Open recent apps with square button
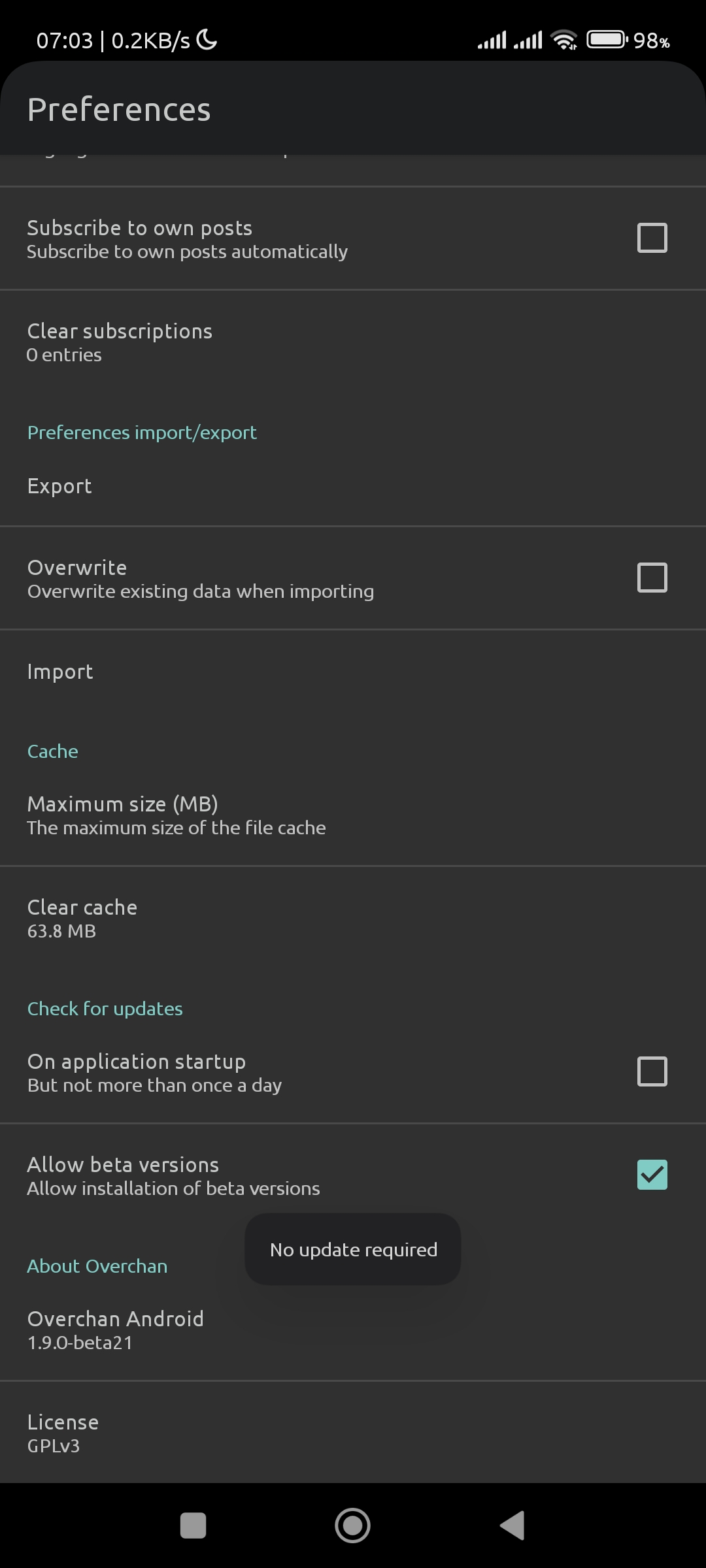The width and height of the screenshot is (706, 1568). [193, 1526]
